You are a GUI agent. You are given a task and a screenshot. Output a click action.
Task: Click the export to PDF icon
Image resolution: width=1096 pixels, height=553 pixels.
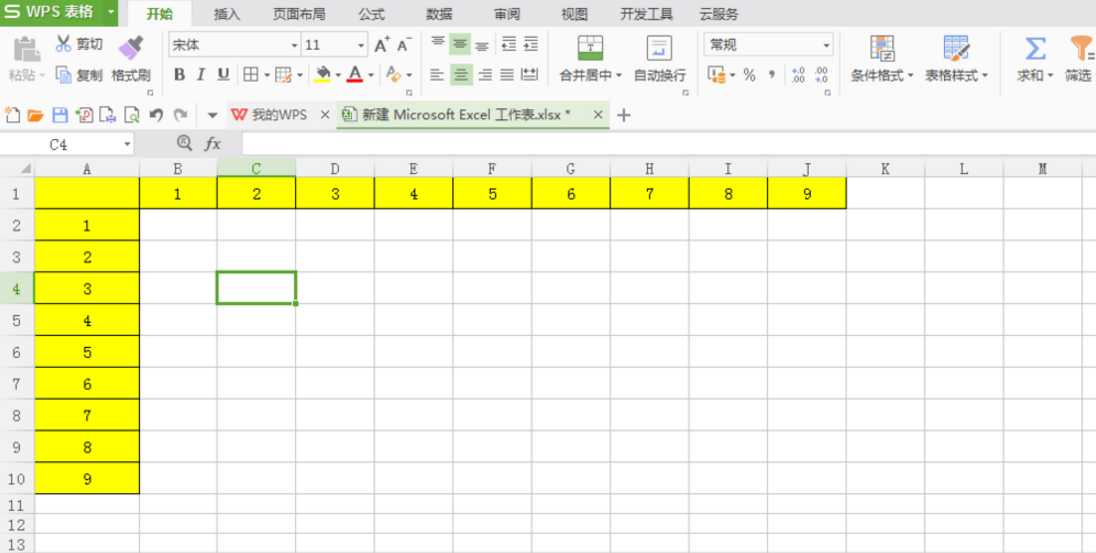(84, 115)
